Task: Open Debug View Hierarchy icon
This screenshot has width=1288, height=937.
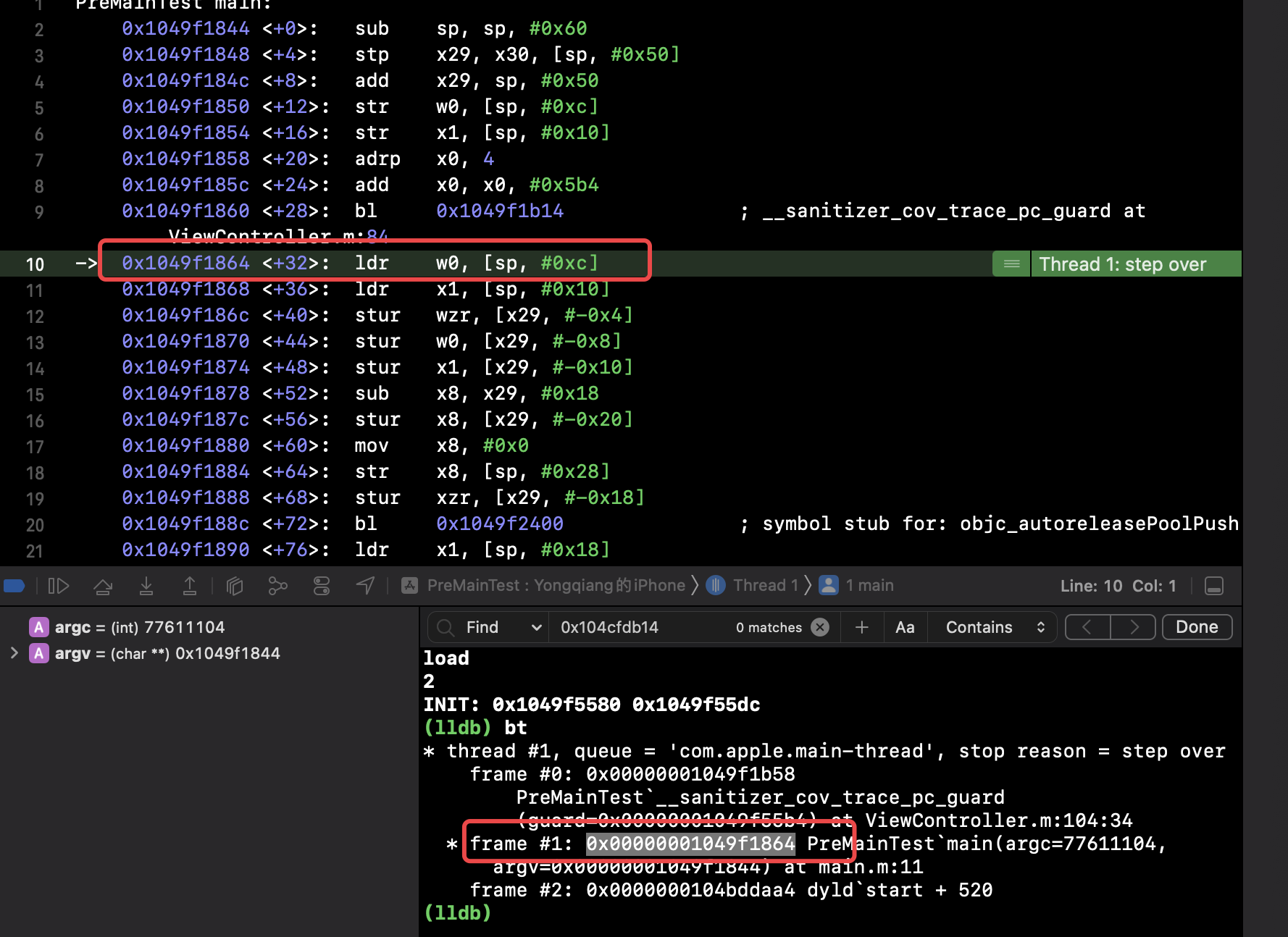Action: coord(235,586)
